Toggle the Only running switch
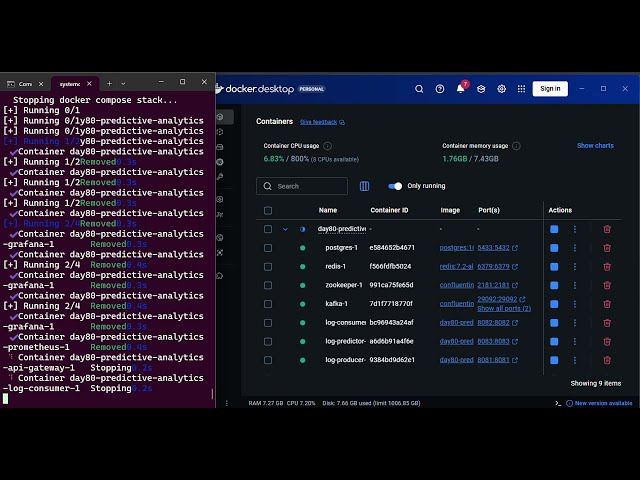Image resolution: width=640 pixels, height=480 pixels. (x=395, y=186)
